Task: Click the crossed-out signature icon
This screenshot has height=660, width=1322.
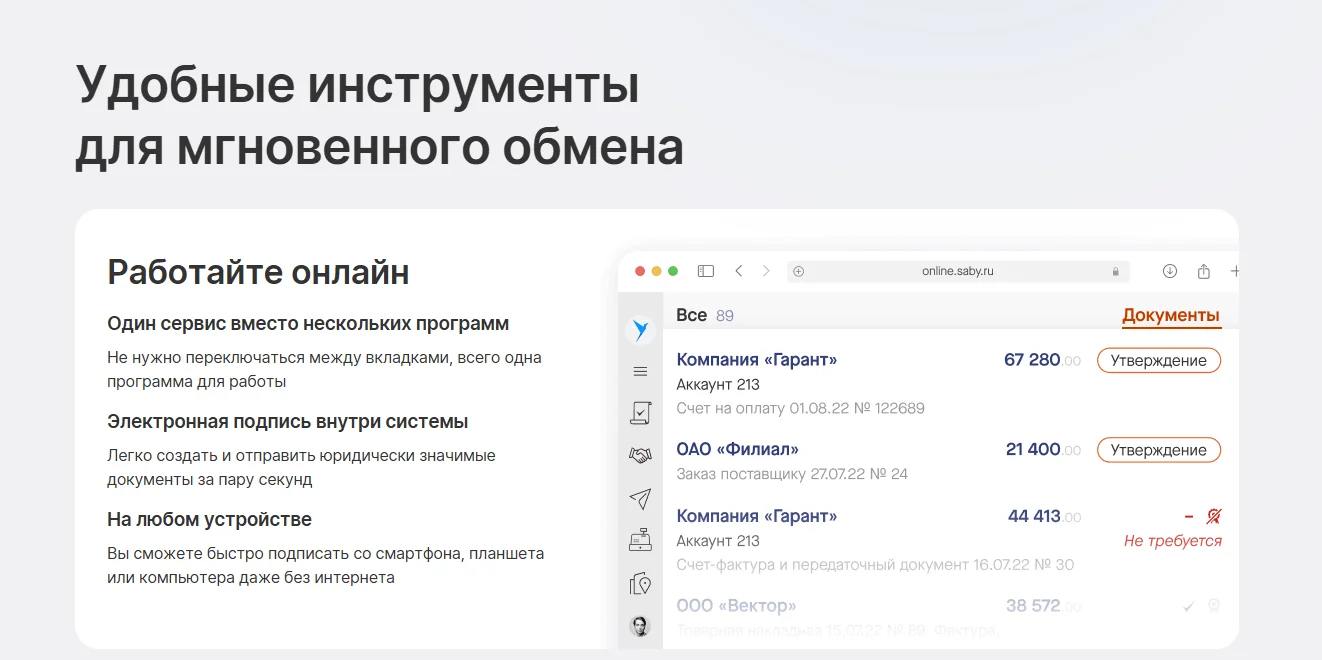Action: pyautogui.click(x=1214, y=516)
